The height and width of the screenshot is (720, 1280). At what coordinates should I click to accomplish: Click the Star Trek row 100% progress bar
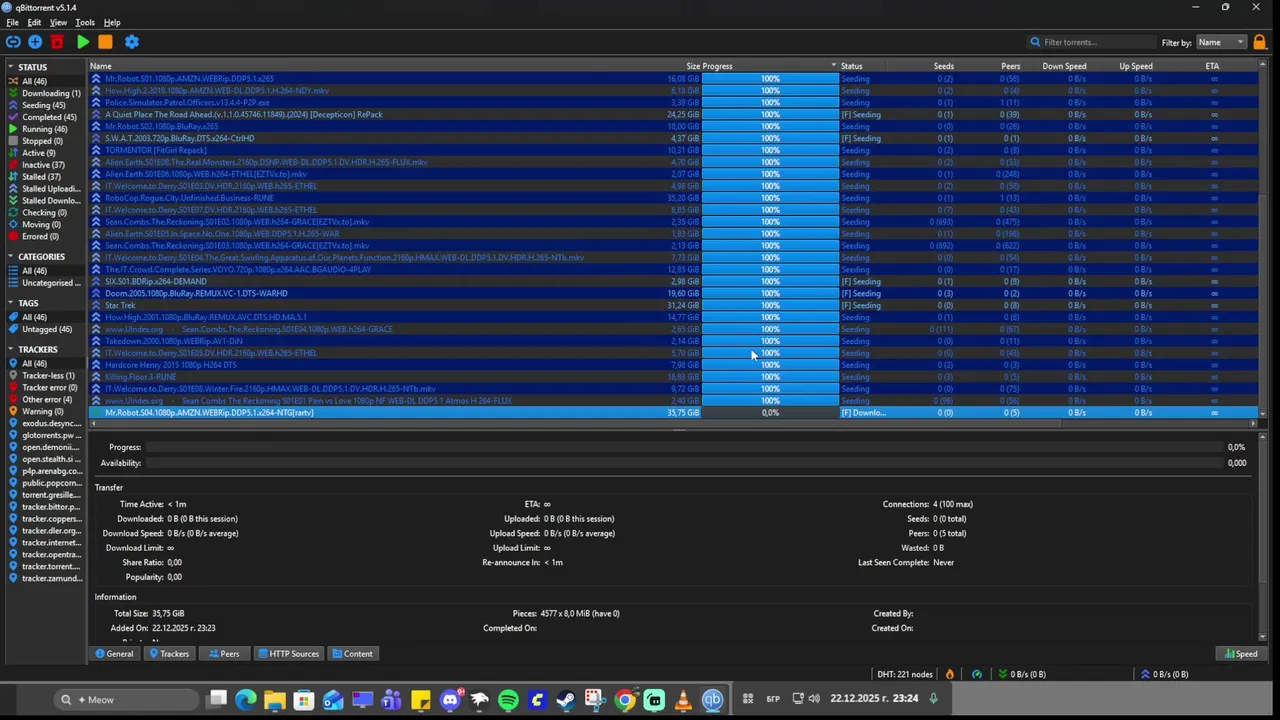[770, 305]
